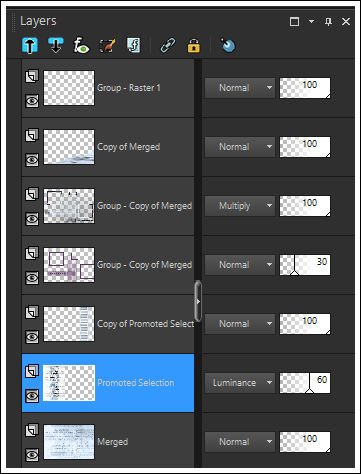The image size is (361, 474).
Task: Click the edit selection paintbrush icon
Action: (108, 45)
